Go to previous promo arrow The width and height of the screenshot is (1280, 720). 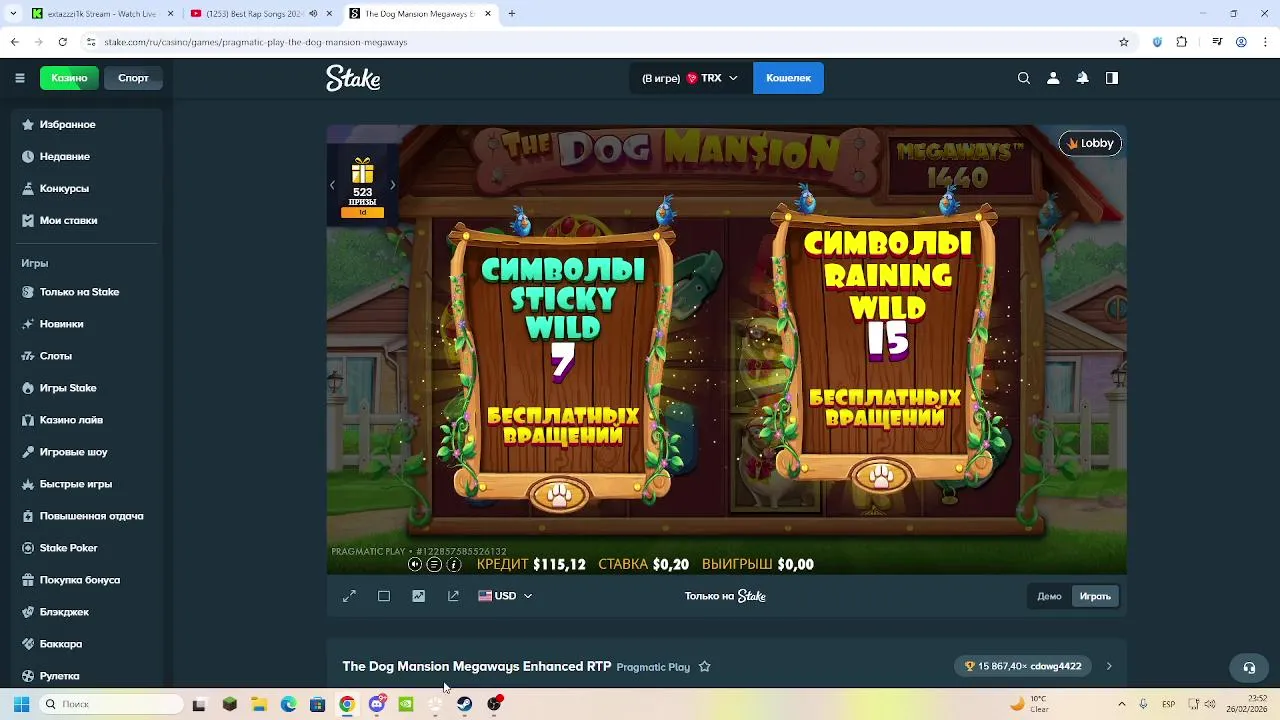[332, 185]
